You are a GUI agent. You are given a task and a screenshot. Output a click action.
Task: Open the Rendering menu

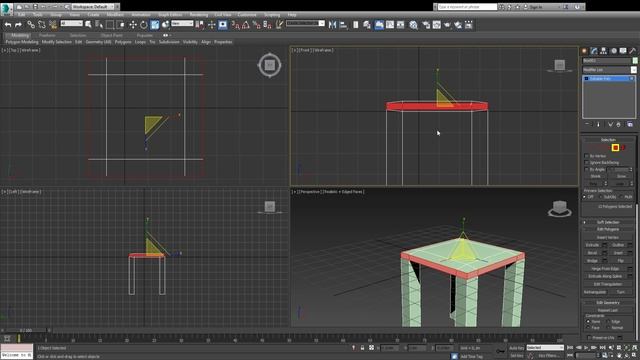(x=199, y=15)
